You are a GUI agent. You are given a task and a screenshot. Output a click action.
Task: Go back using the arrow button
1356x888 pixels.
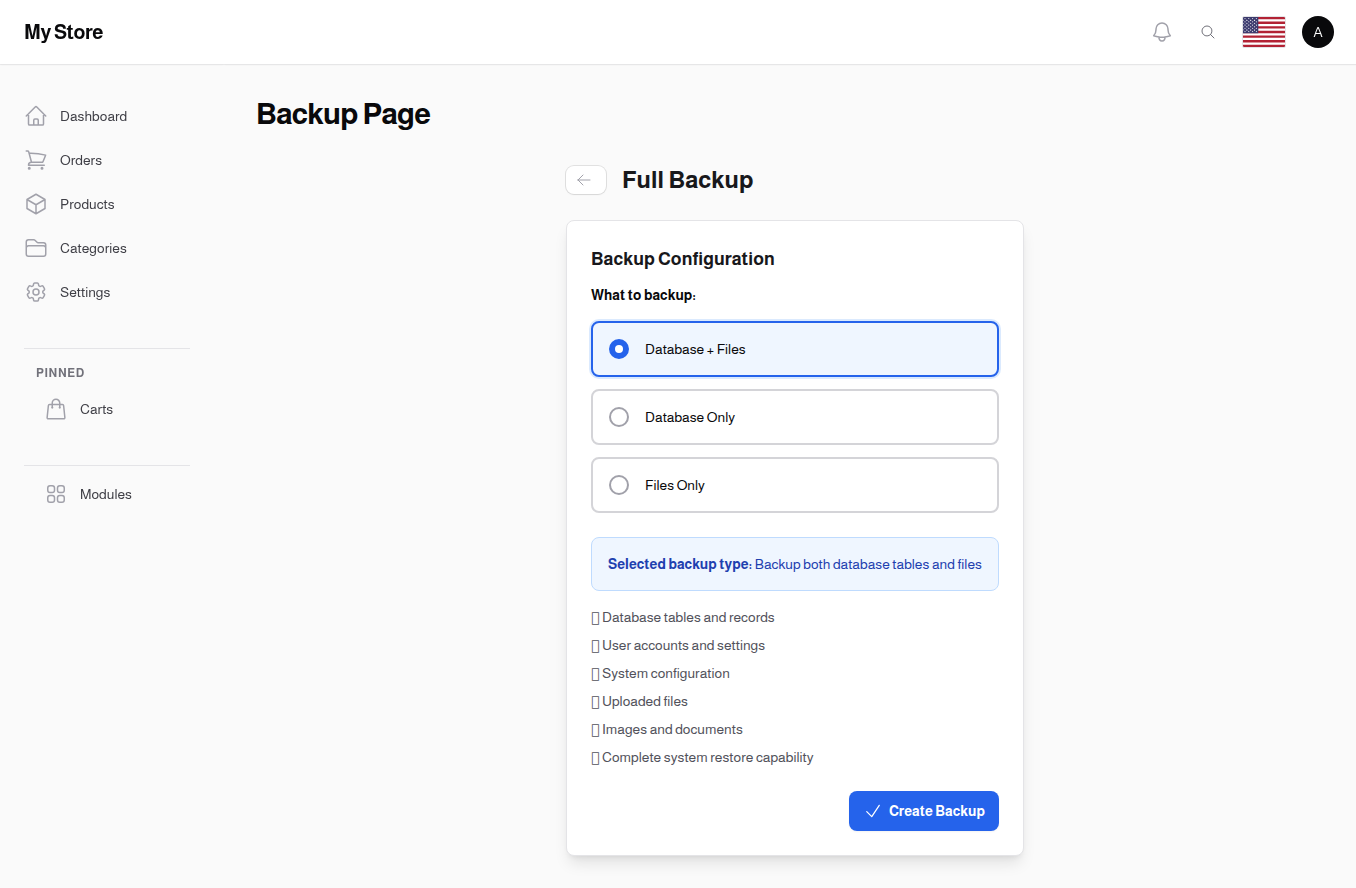586,180
